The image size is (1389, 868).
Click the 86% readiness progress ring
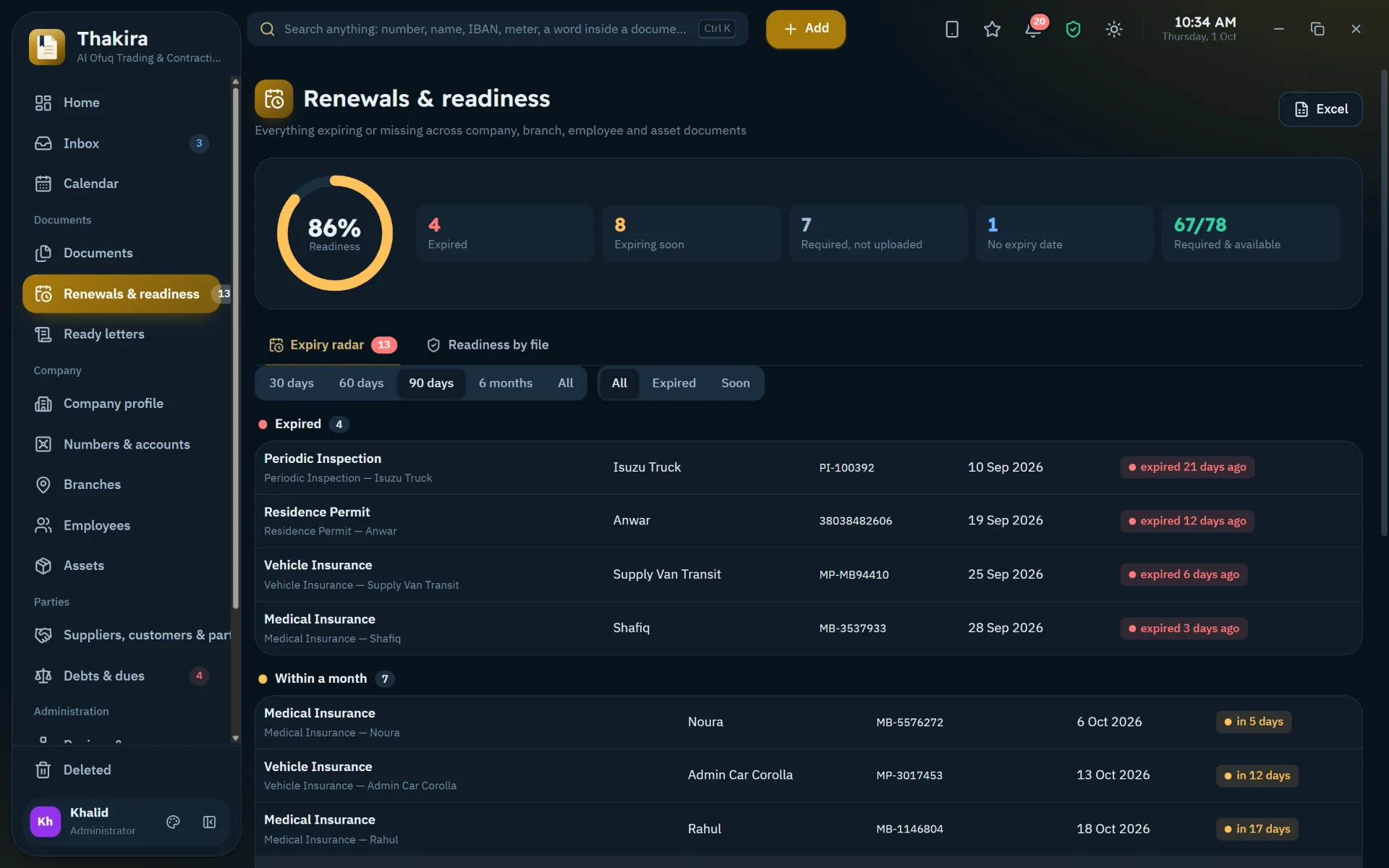[x=334, y=233]
